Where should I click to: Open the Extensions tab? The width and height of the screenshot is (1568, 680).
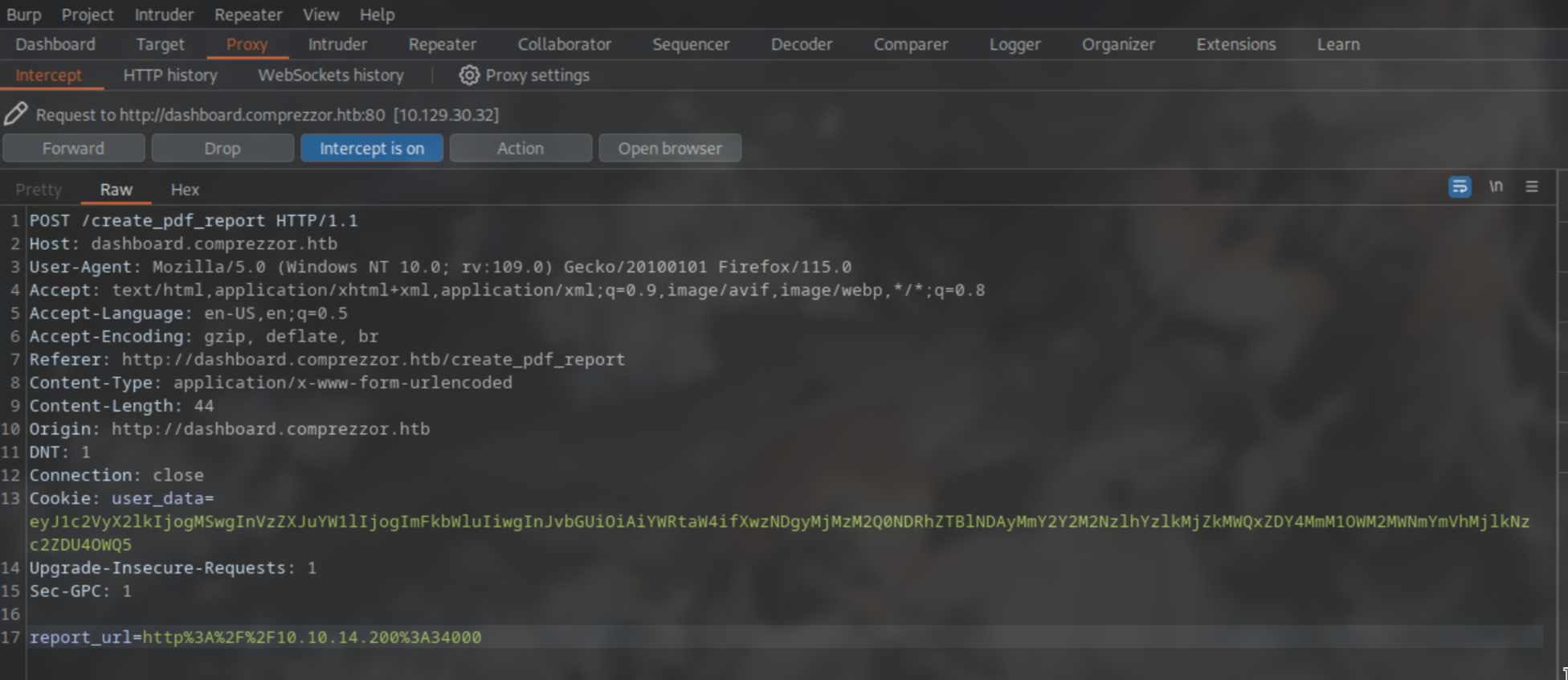coord(1236,44)
